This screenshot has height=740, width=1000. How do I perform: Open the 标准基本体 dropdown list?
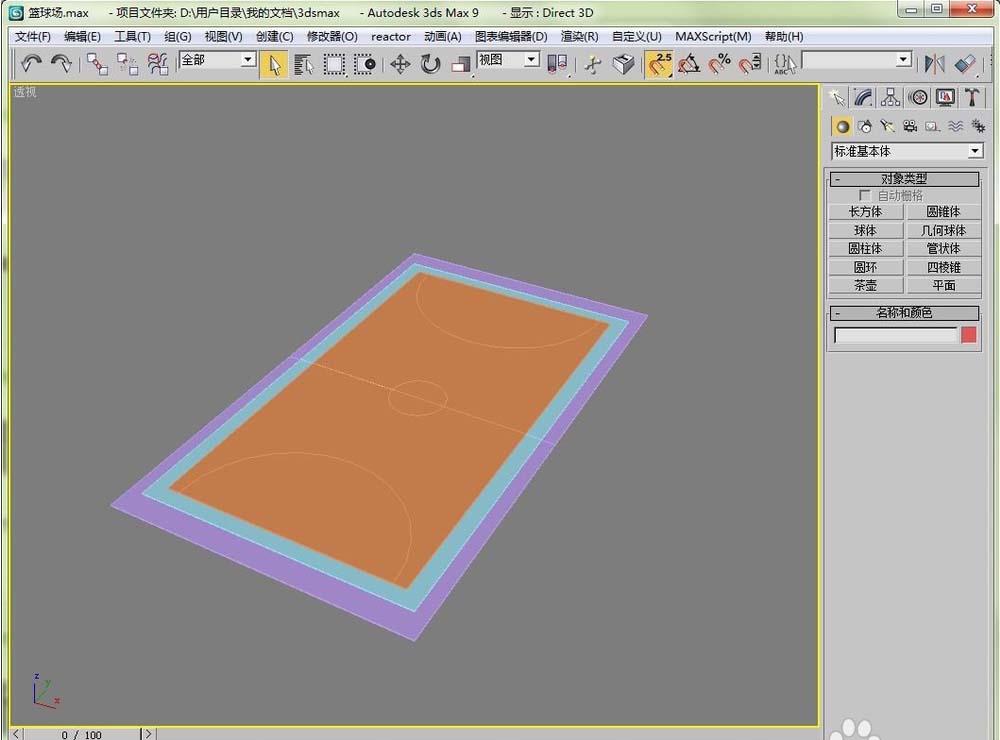(x=975, y=151)
